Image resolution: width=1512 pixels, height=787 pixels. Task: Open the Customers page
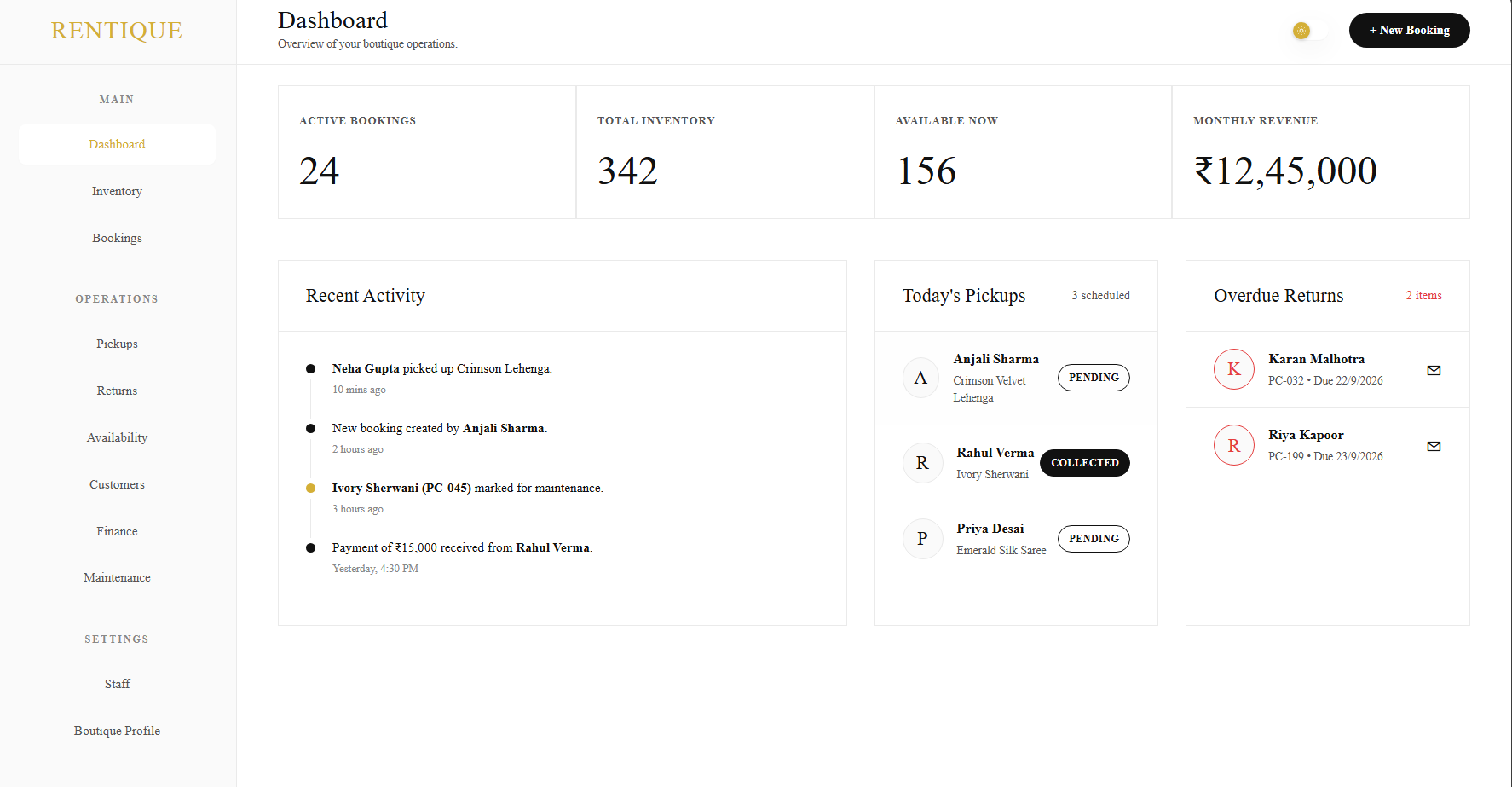[117, 484]
